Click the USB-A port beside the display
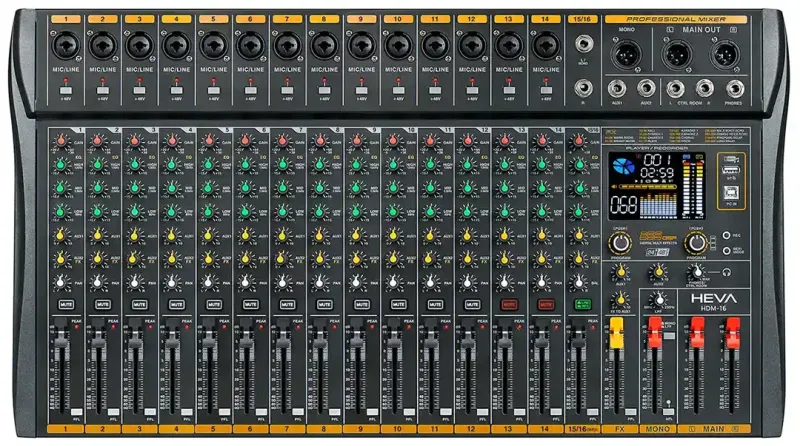This screenshot has height=446, width=800. pos(731,170)
